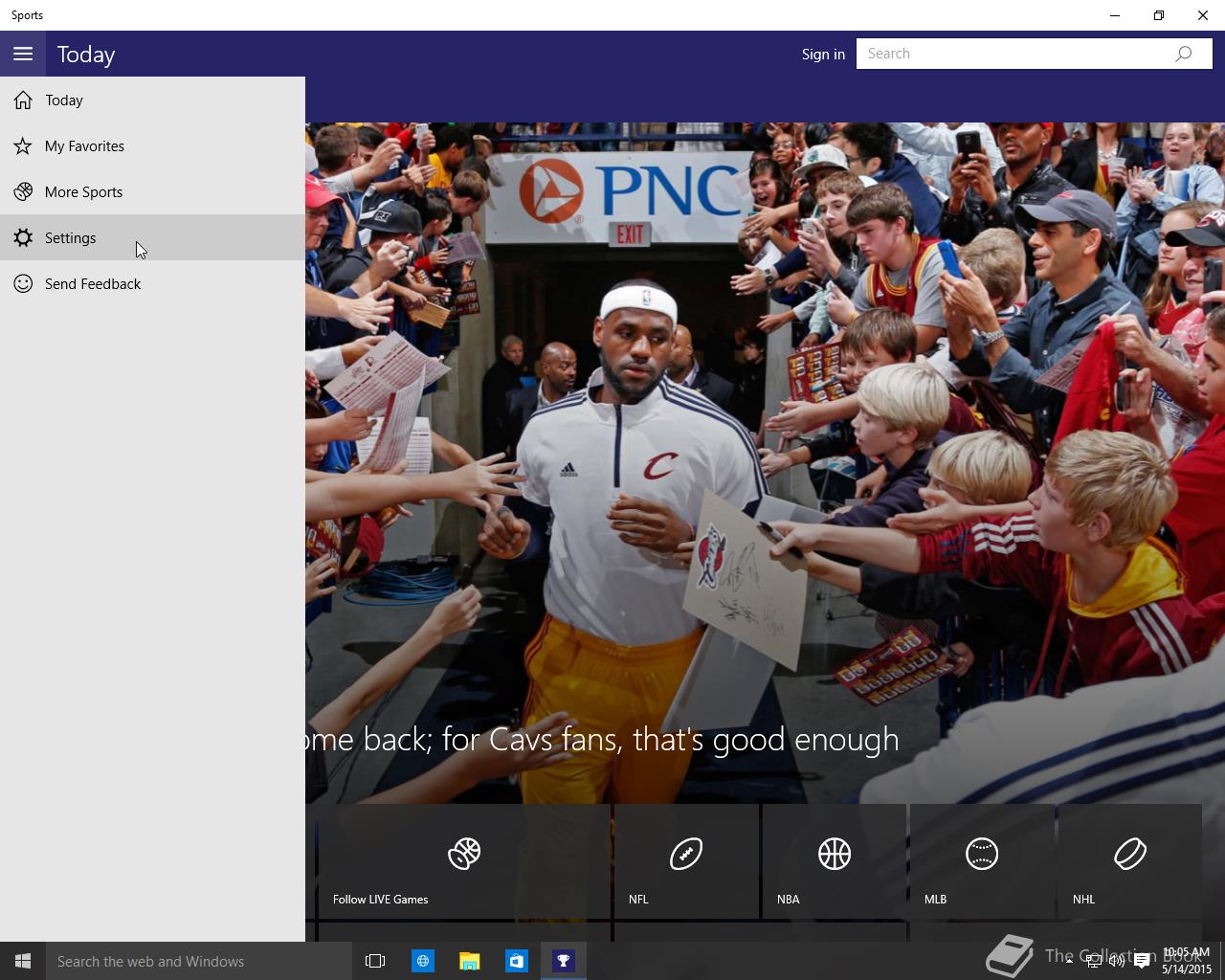Screen dimensions: 1225x980
Task: Open the Today home item
Action: click(x=152, y=100)
